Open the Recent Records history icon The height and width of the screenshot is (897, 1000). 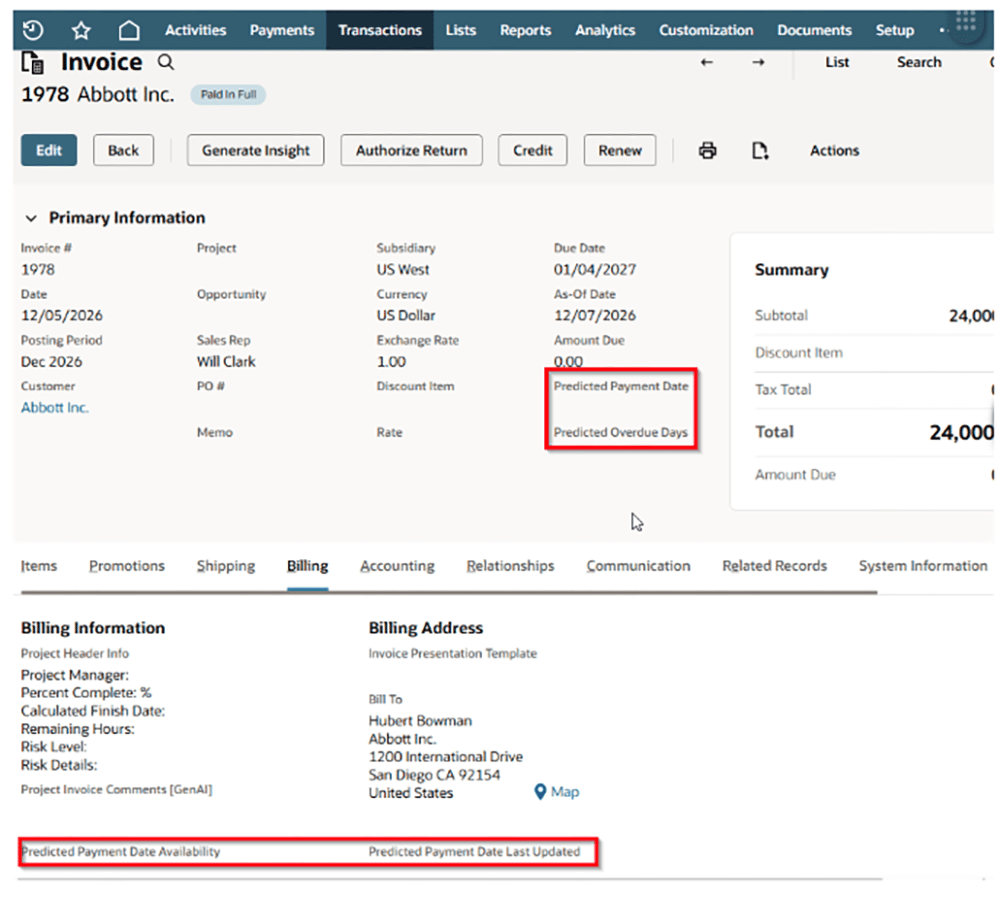pyautogui.click(x=33, y=30)
